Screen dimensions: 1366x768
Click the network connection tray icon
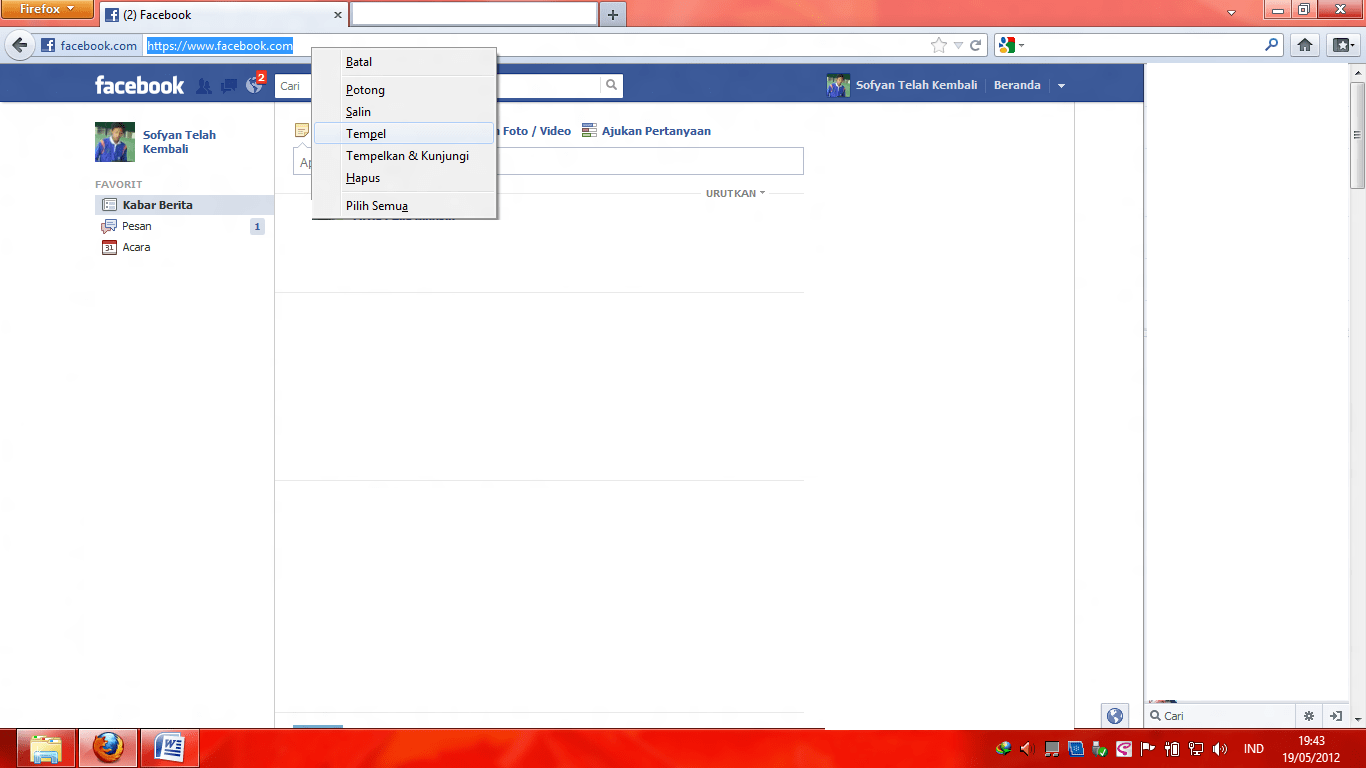(x=1196, y=748)
